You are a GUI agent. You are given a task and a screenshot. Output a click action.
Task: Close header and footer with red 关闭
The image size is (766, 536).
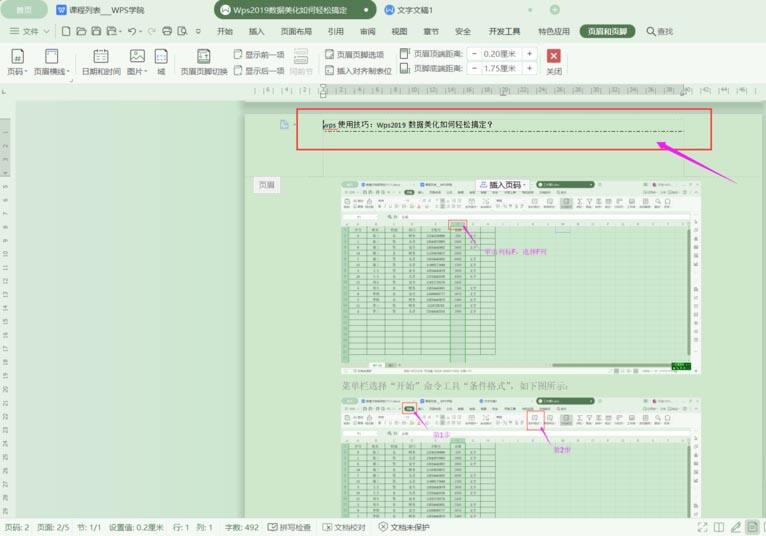coord(553,62)
